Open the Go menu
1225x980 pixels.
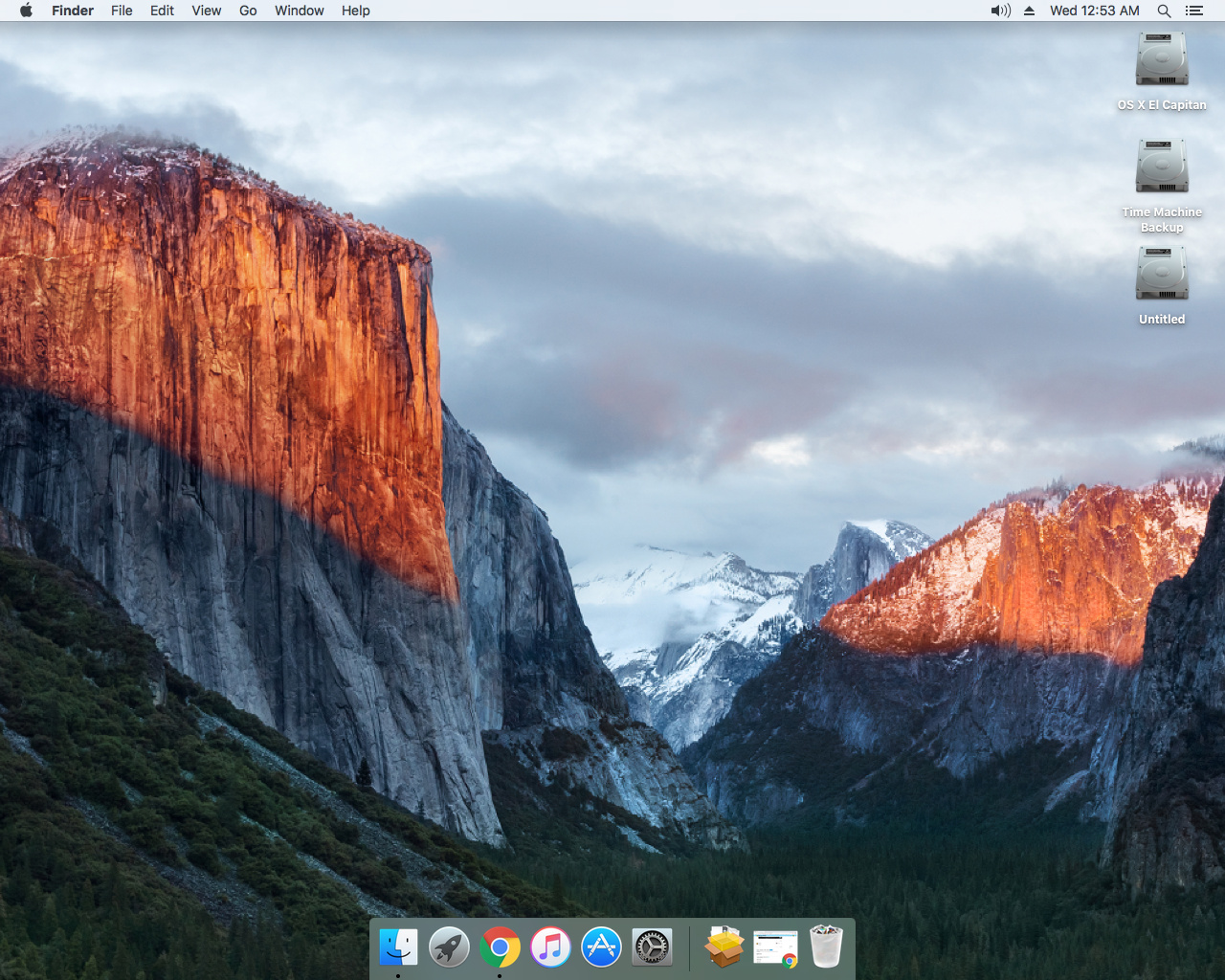248,11
